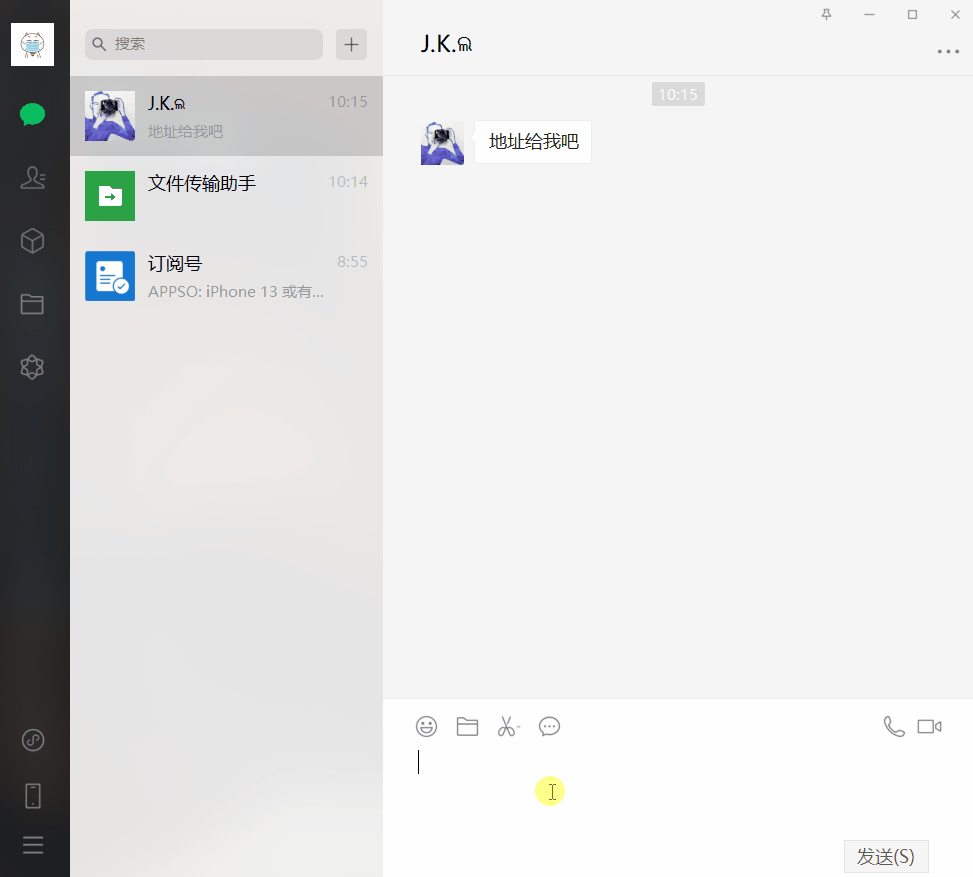Open the emoji picker
The height and width of the screenshot is (877, 973).
click(x=427, y=726)
